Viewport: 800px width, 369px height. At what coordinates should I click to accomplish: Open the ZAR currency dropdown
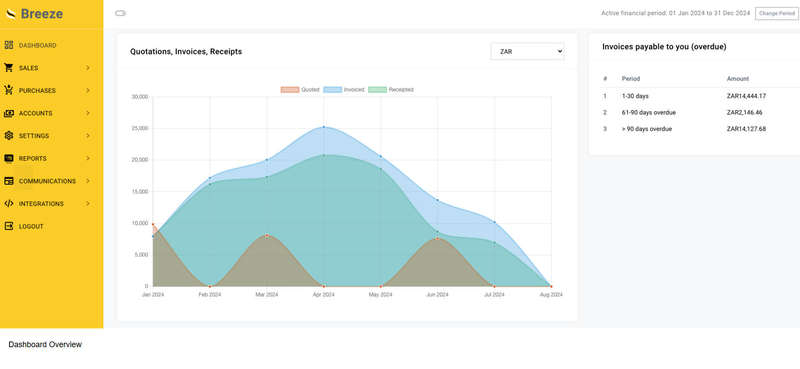click(528, 51)
